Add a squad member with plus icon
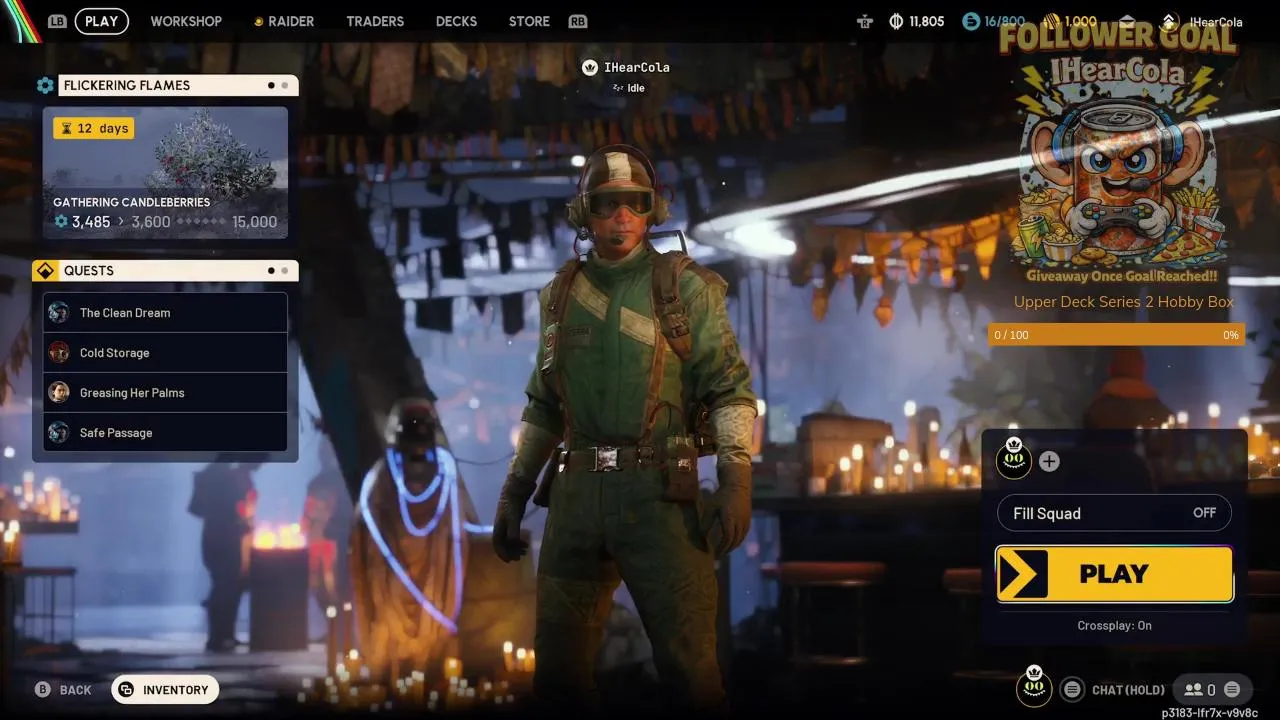Image resolution: width=1280 pixels, height=720 pixels. click(1049, 461)
